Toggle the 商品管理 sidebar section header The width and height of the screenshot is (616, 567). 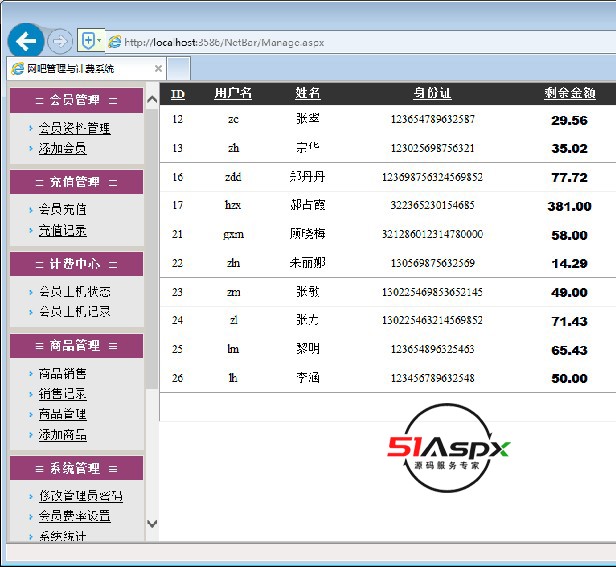point(76,345)
